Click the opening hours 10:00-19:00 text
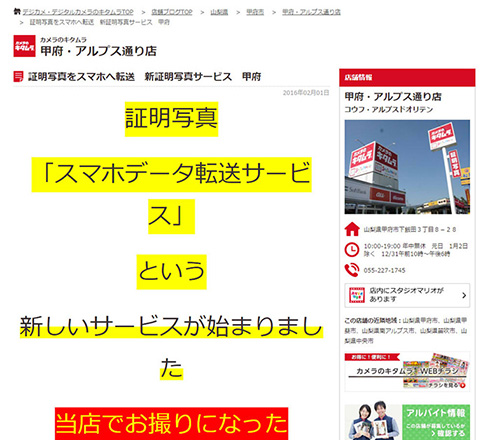 pyautogui.click(x=416, y=250)
